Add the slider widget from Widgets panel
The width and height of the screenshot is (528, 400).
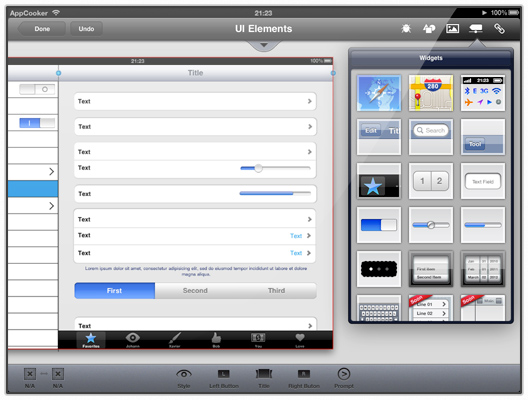[x=431, y=225]
